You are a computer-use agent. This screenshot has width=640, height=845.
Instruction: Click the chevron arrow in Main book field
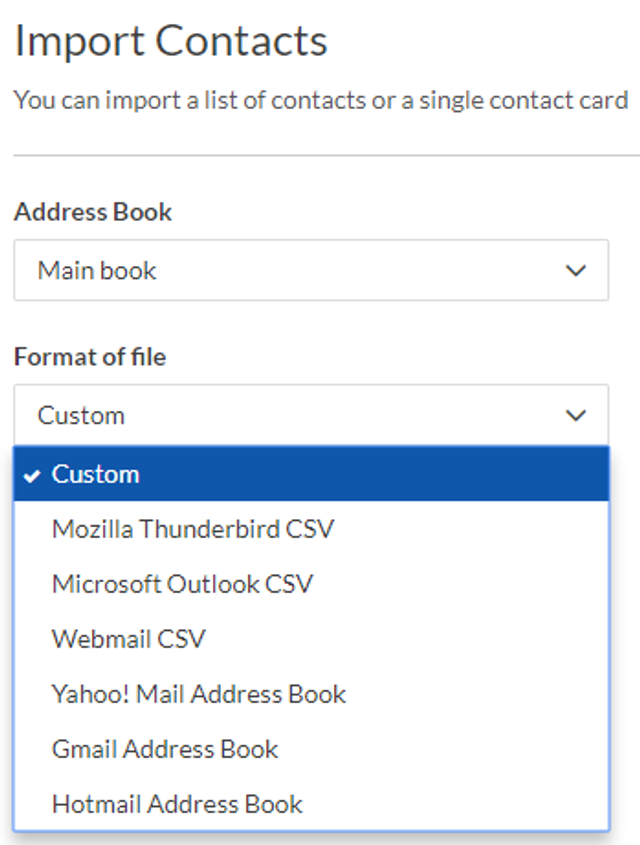[x=575, y=271]
